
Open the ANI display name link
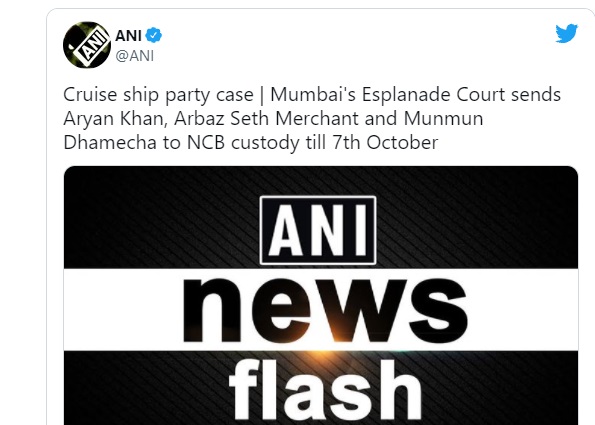pyautogui.click(x=129, y=36)
